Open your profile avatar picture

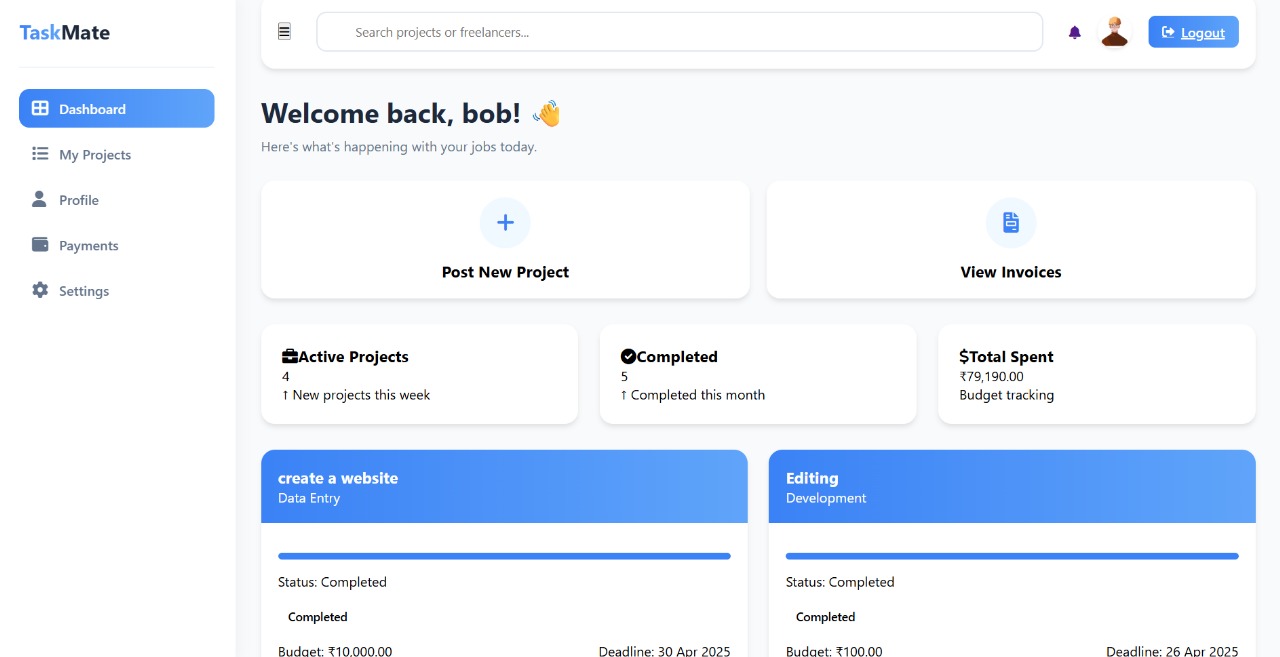1115,31
